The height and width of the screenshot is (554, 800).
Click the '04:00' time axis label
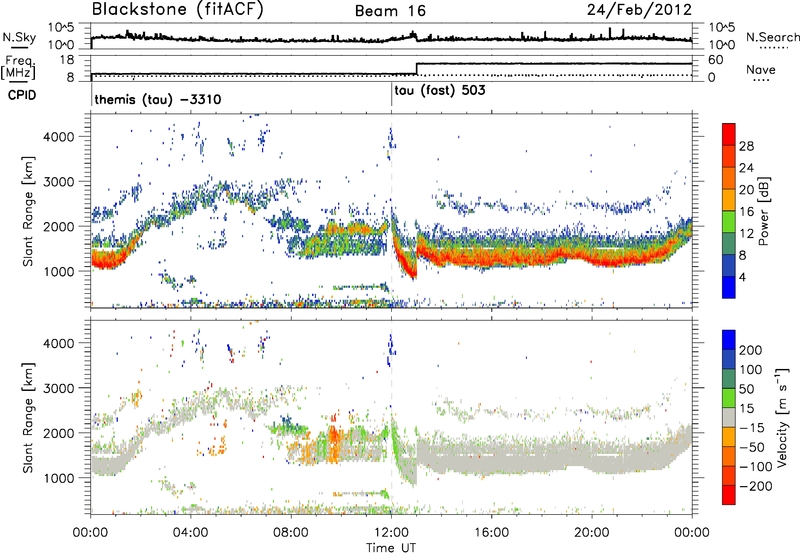[190, 533]
